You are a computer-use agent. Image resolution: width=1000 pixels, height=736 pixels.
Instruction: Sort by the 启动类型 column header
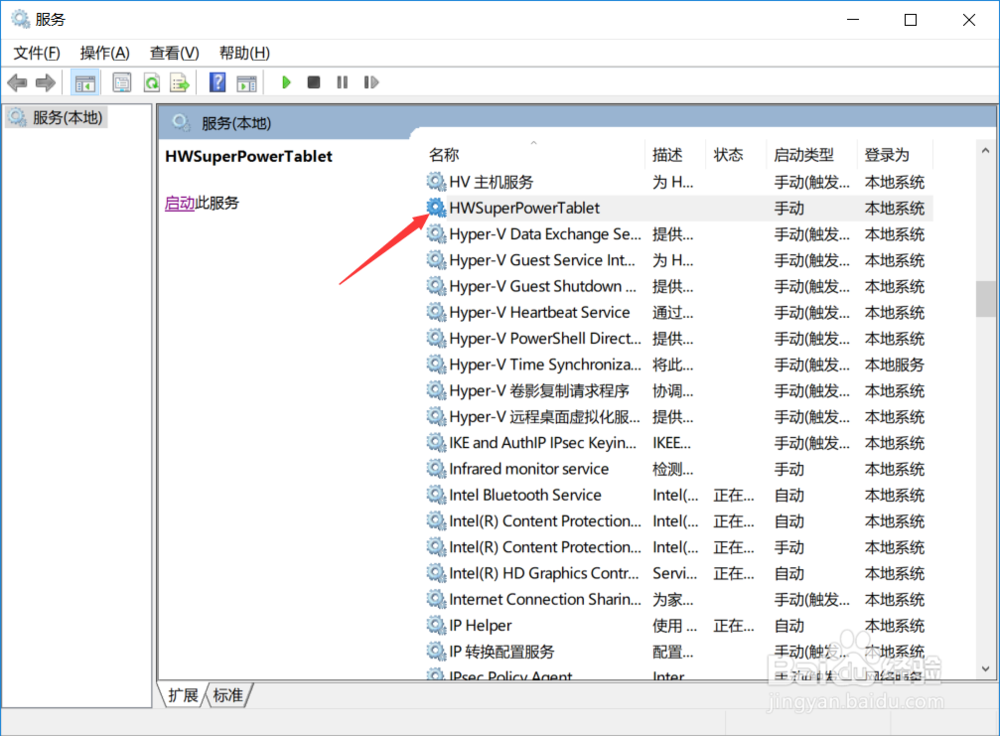click(804, 154)
